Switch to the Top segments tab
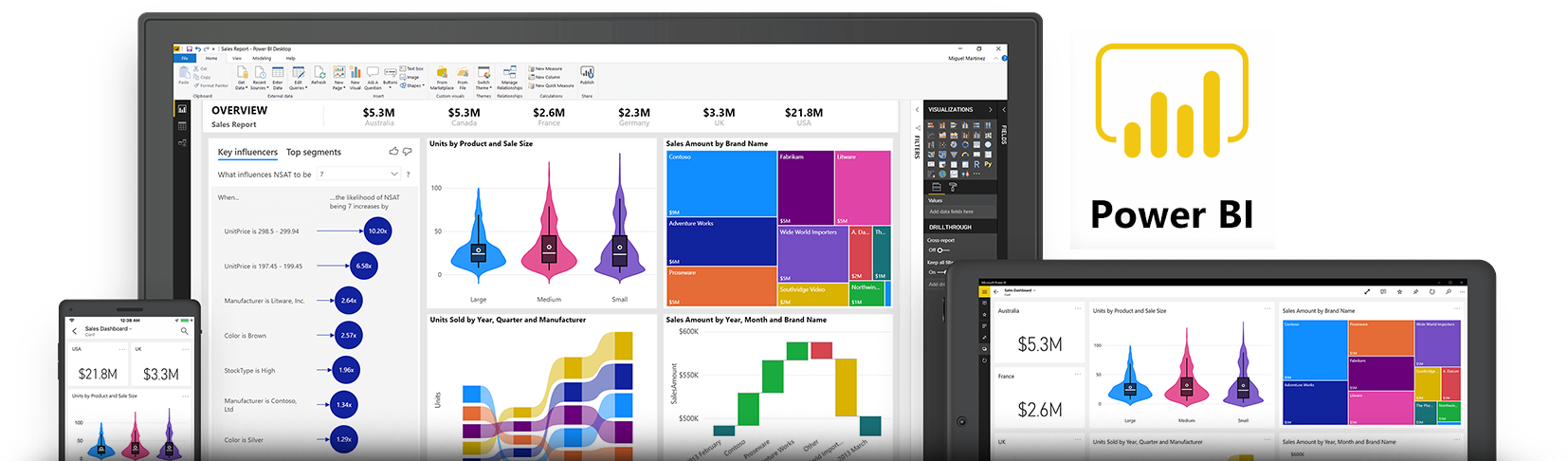Viewport: 1568px width, 461px height. pos(314,152)
